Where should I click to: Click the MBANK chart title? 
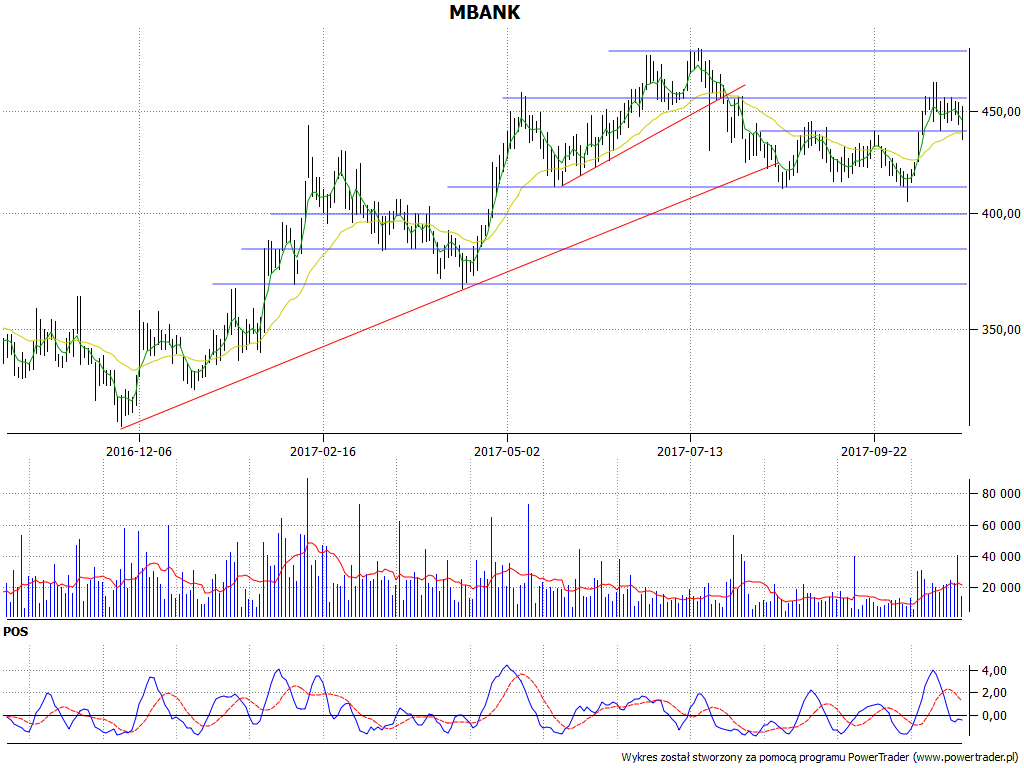pyautogui.click(x=485, y=12)
